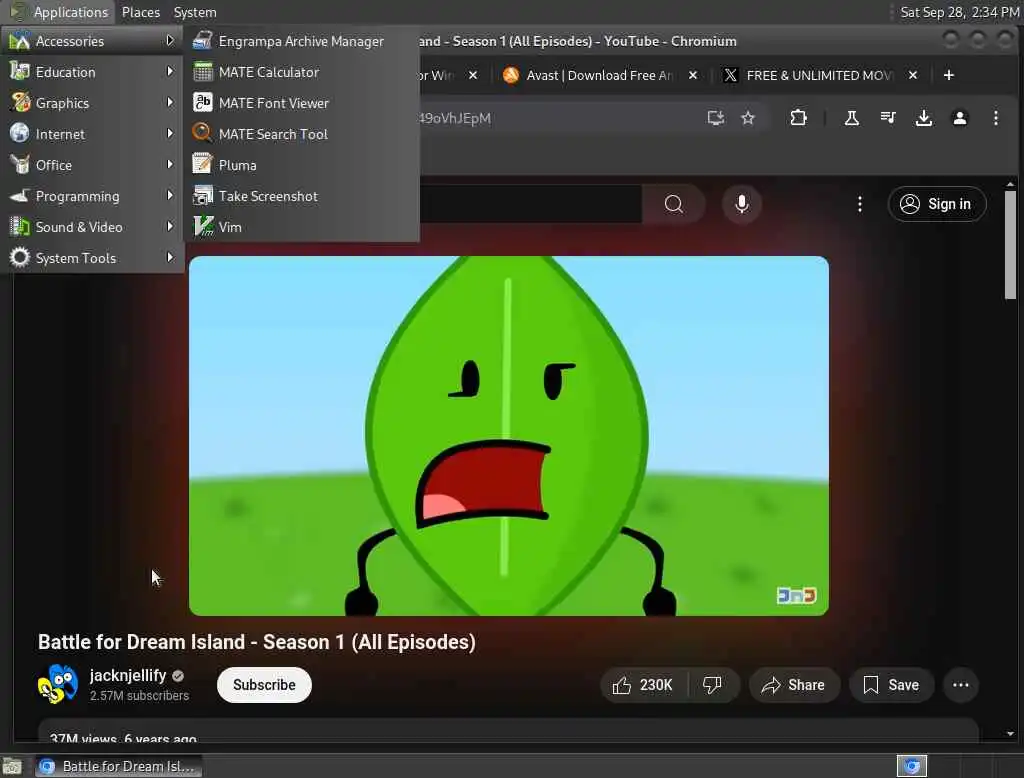Viewport: 1024px width, 778px height.
Task: Open jacknjellify channel avatar
Action: point(57,685)
